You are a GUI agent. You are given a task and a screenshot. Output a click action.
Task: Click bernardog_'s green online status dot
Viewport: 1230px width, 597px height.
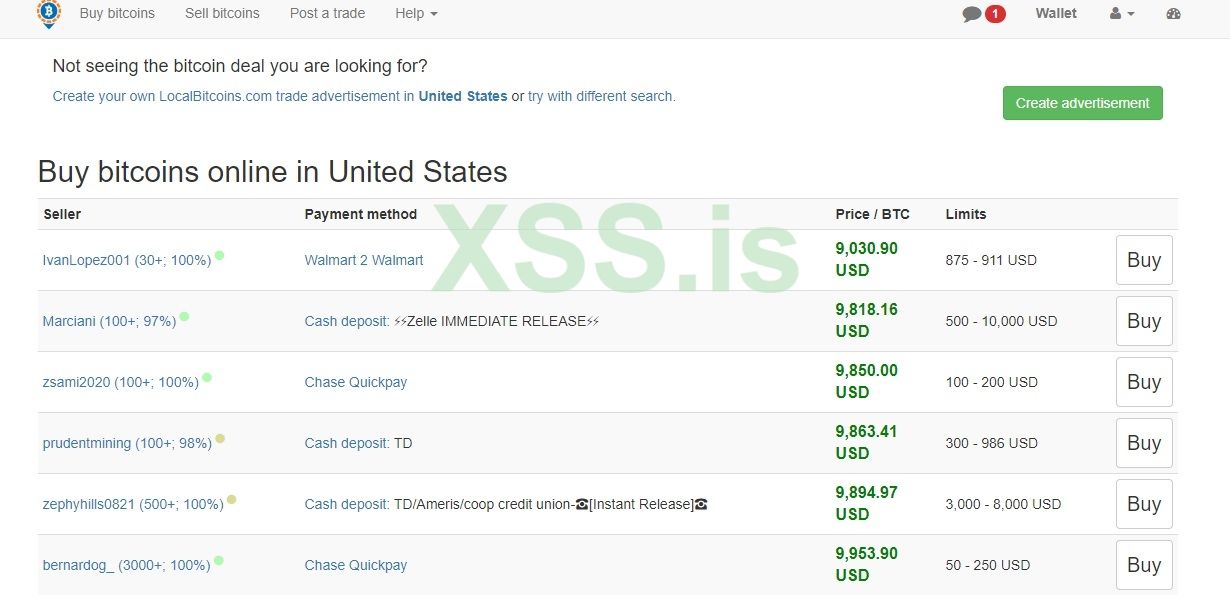coord(218,561)
